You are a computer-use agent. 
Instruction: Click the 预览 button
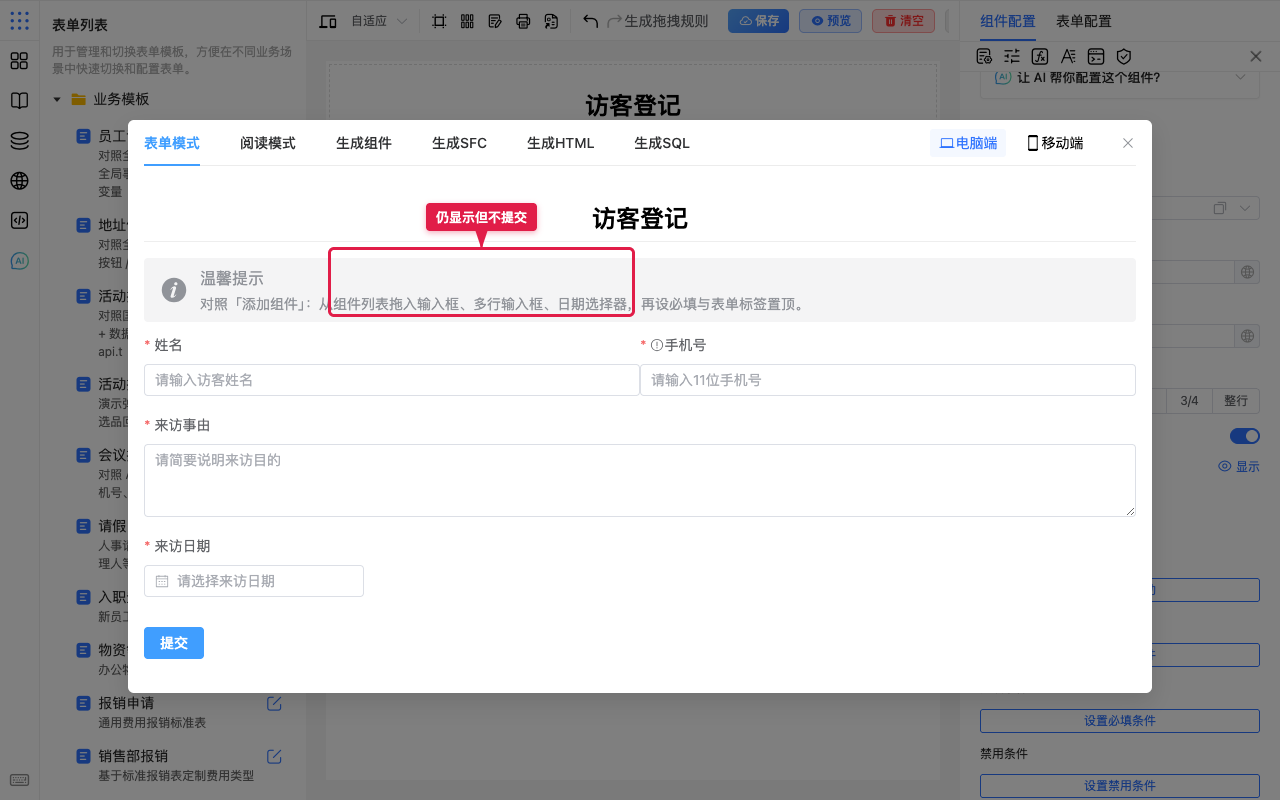pyautogui.click(x=830, y=21)
